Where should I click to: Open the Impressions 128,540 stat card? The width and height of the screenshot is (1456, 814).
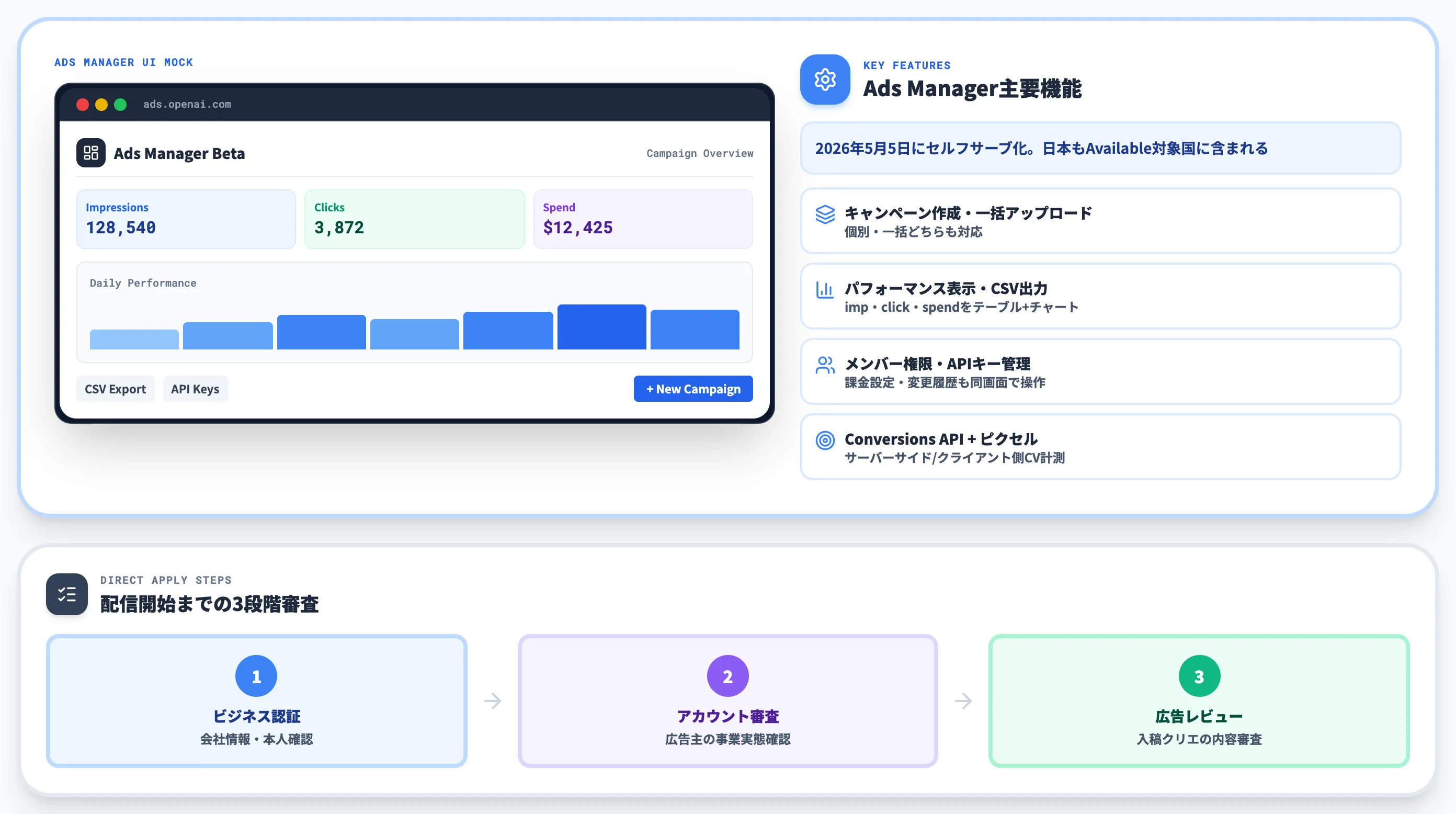(x=186, y=219)
